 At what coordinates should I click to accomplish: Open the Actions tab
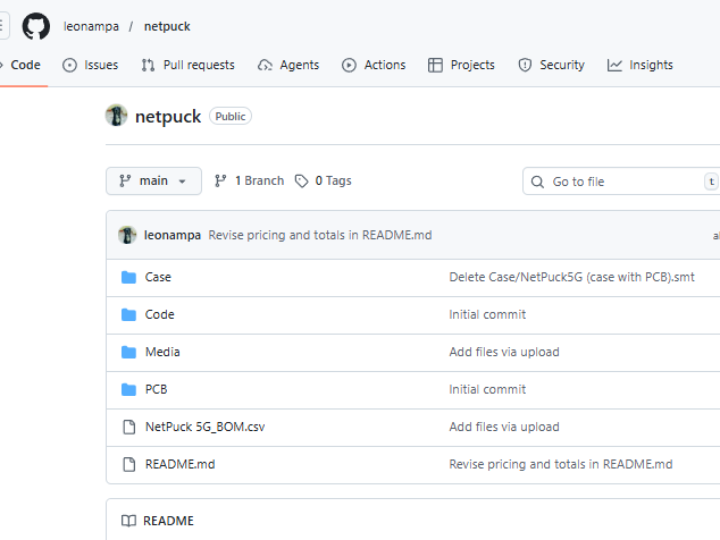(373, 65)
